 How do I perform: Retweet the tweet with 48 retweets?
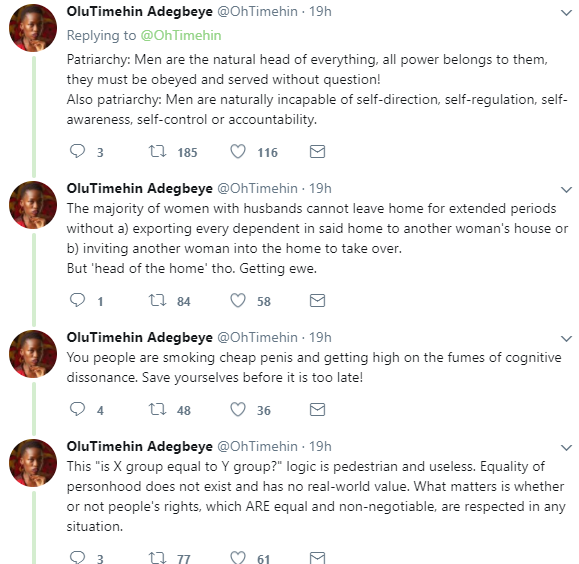coord(157,409)
